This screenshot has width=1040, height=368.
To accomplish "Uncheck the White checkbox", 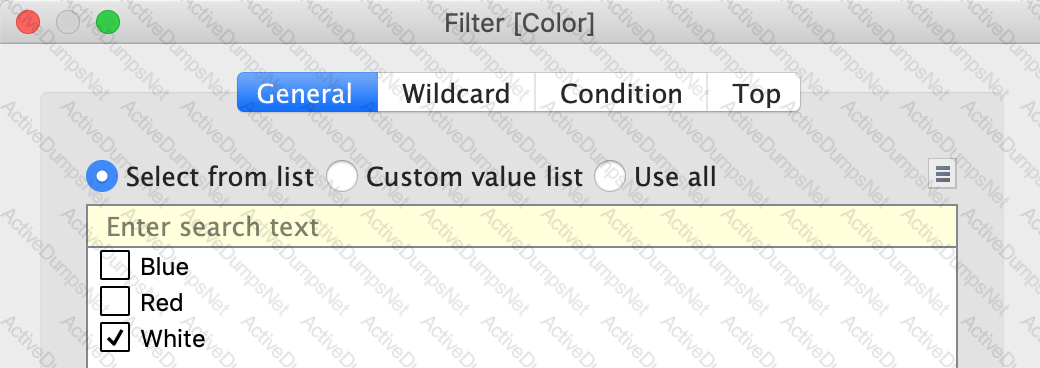I will [115, 337].
